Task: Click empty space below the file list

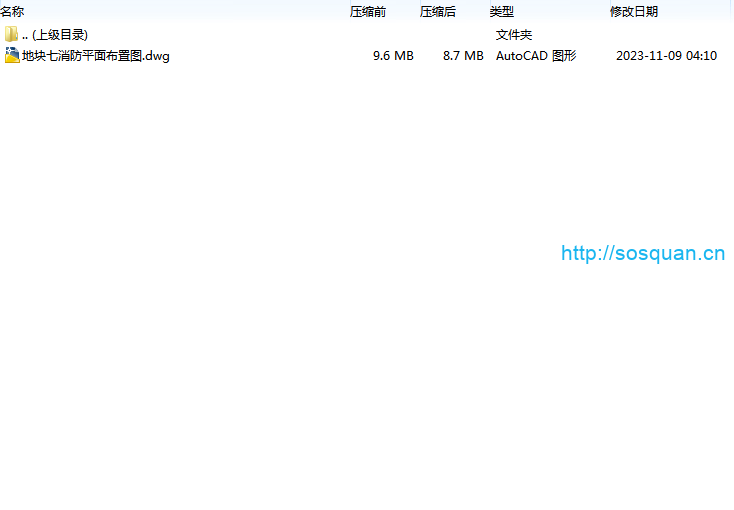Action: pos(300,350)
